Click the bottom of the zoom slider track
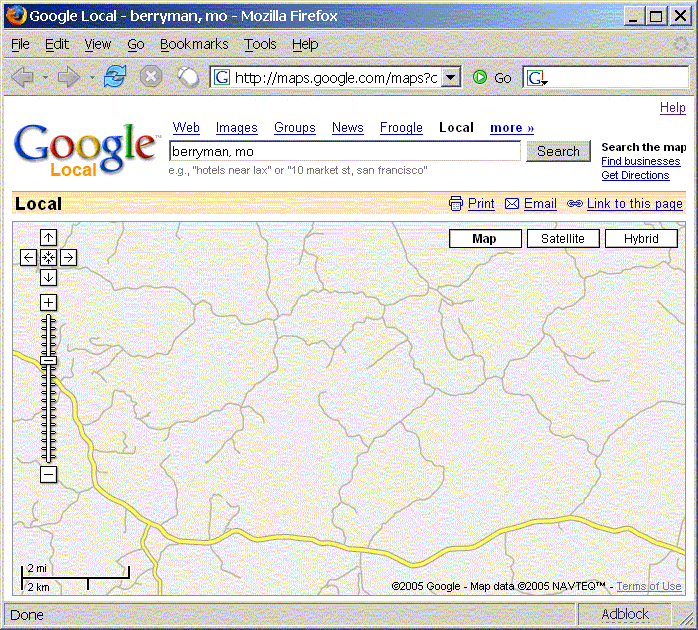The height and width of the screenshot is (630, 698). click(x=48, y=459)
